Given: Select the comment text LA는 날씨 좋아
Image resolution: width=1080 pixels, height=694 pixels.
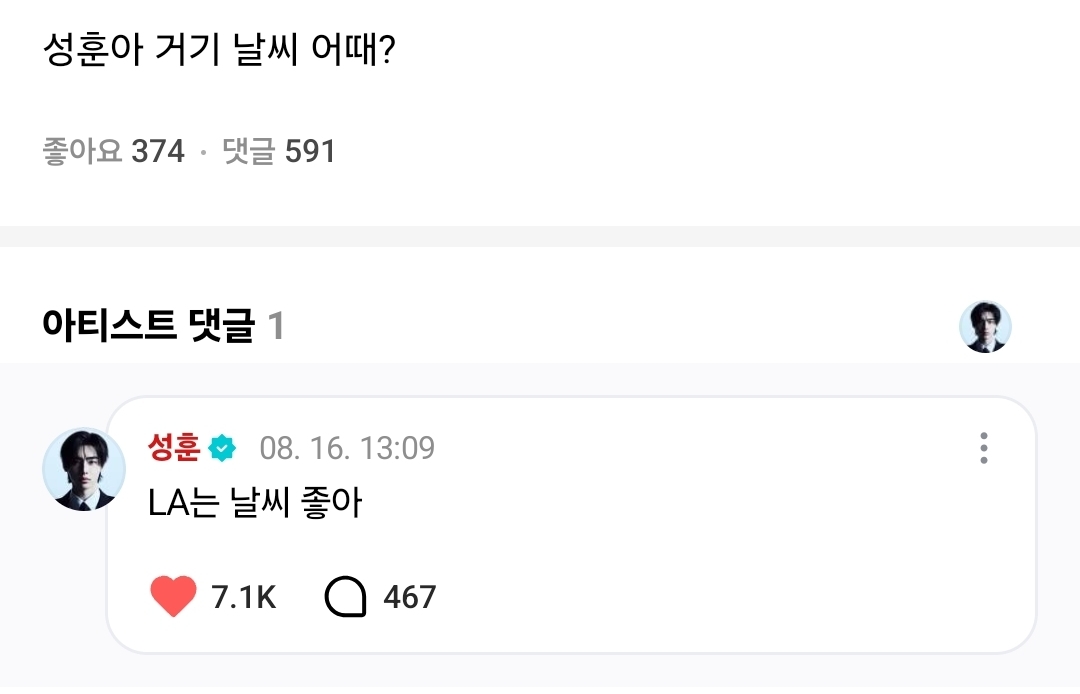Looking at the screenshot, I should click(254, 503).
